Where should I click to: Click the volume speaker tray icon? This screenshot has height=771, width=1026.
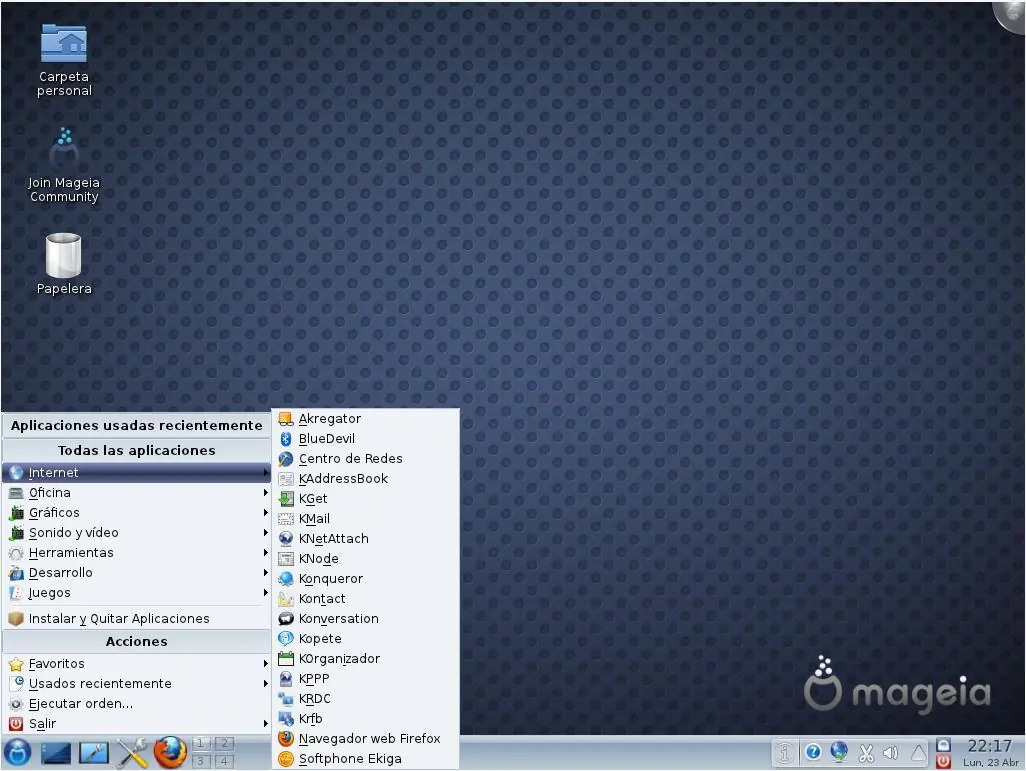click(x=891, y=753)
